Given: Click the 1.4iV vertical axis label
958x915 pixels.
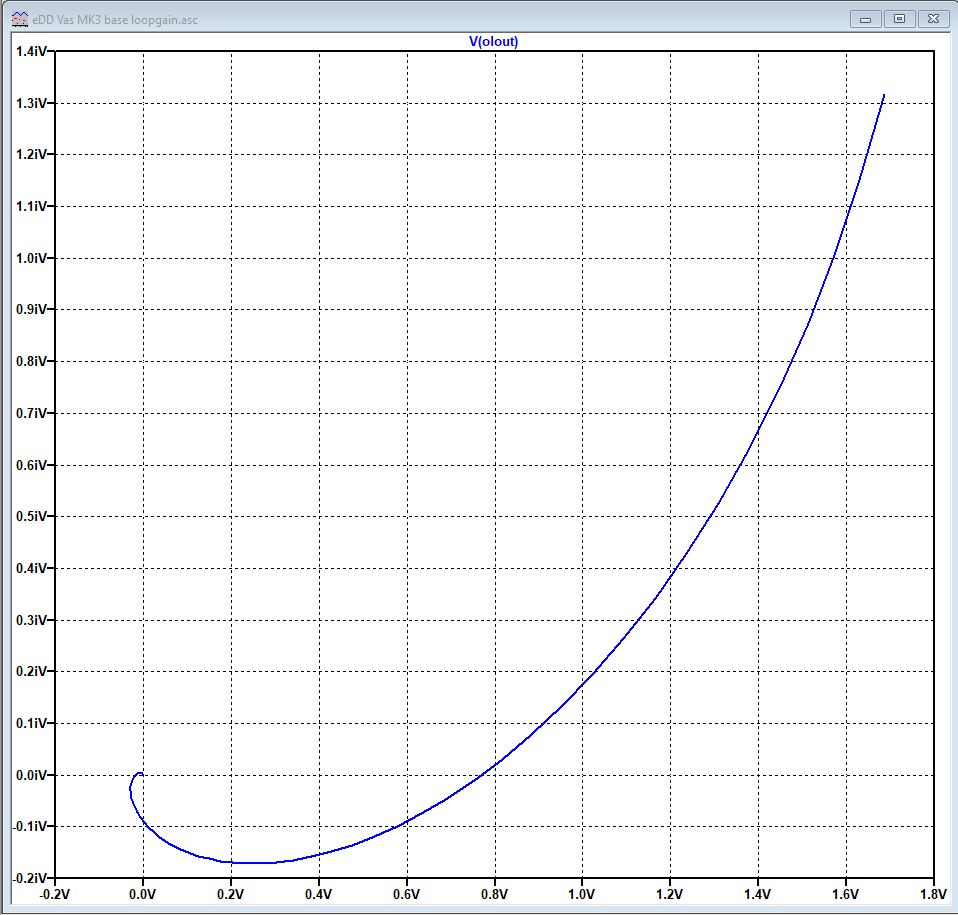Looking at the screenshot, I should click(x=32, y=51).
